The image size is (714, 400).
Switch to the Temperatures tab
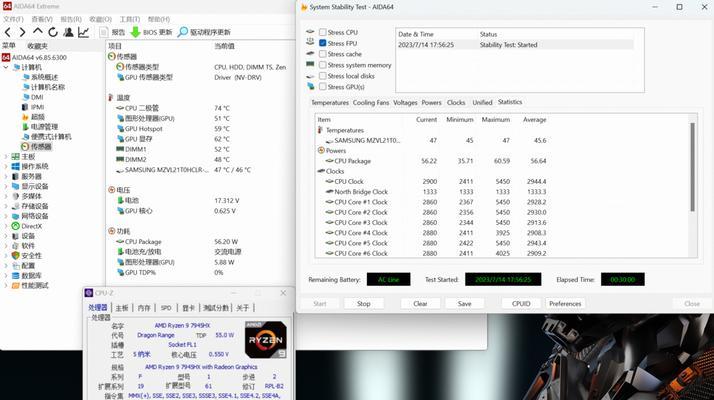(330, 103)
